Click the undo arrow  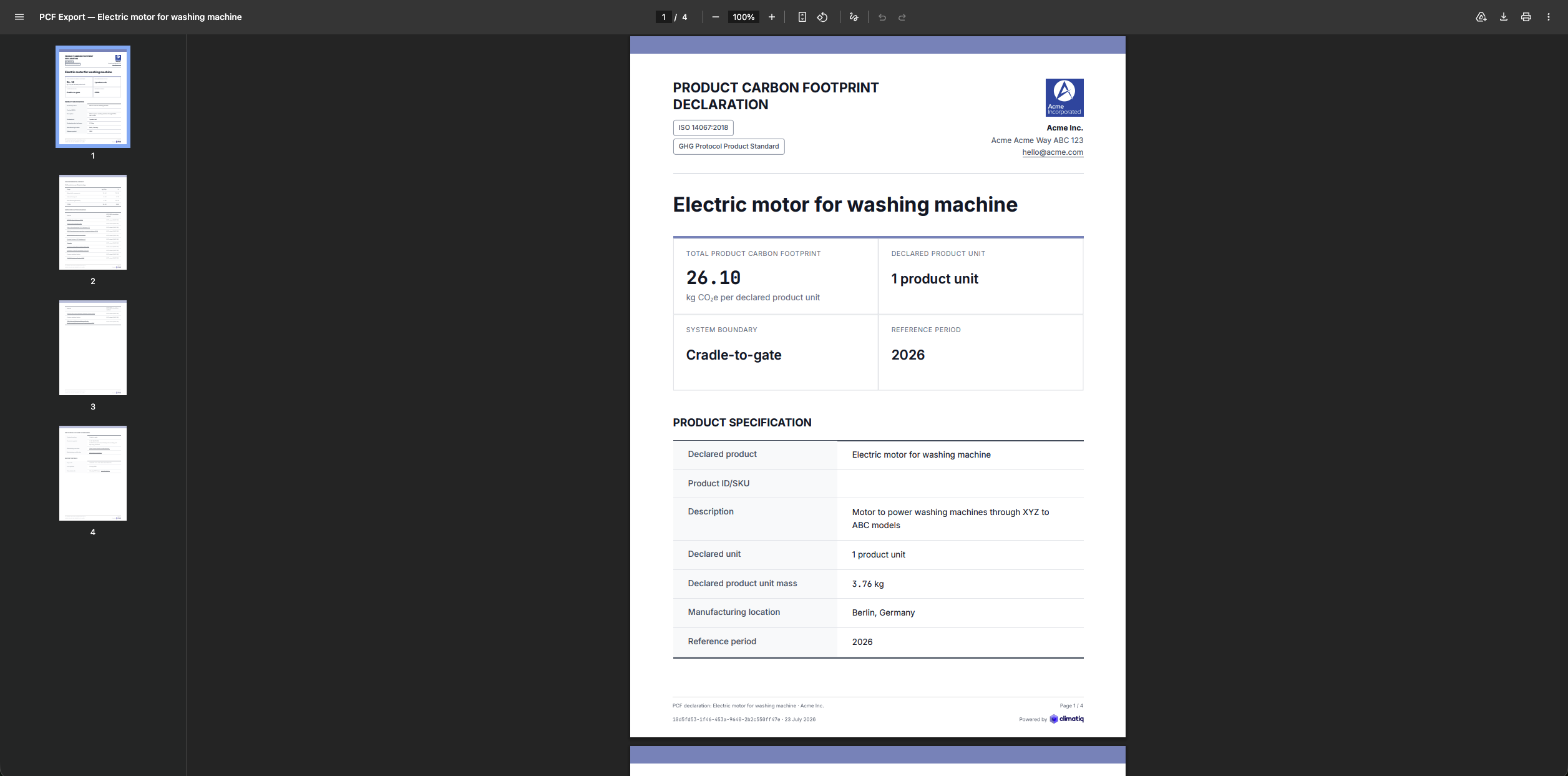[882, 17]
